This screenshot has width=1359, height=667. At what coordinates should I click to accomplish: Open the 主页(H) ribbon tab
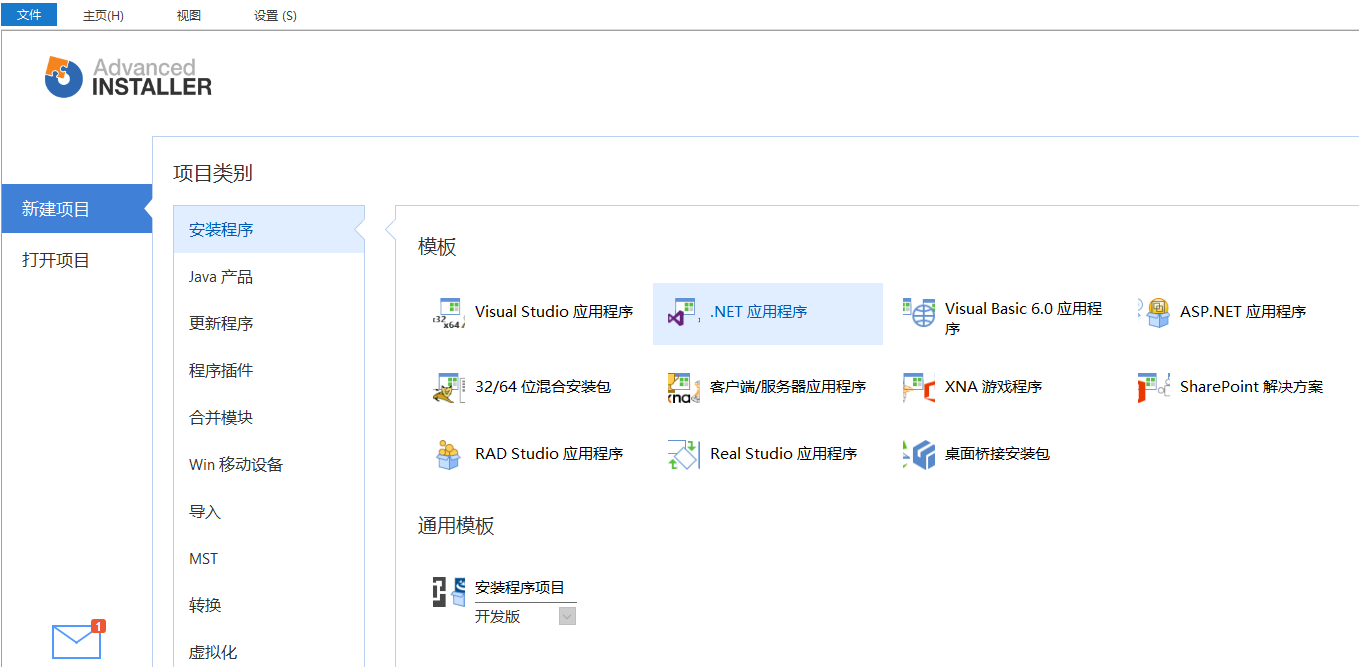coord(103,15)
